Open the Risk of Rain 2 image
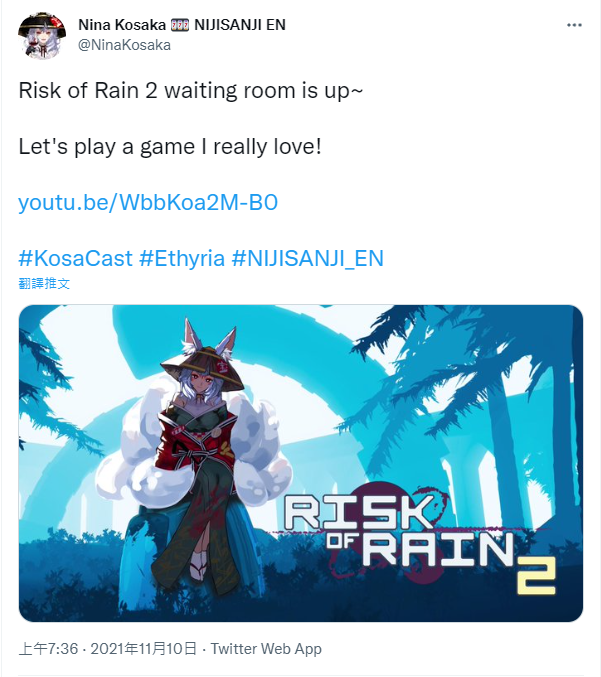601x677 pixels. click(x=301, y=463)
